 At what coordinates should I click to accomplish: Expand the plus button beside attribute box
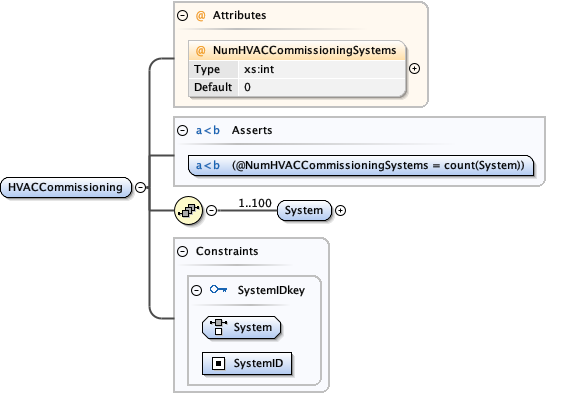pos(414,69)
